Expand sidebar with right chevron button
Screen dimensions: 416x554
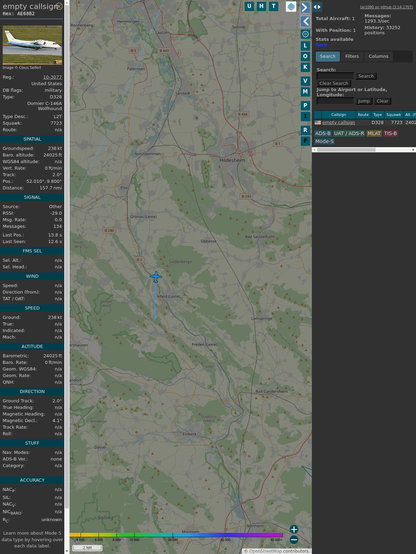(305, 7)
